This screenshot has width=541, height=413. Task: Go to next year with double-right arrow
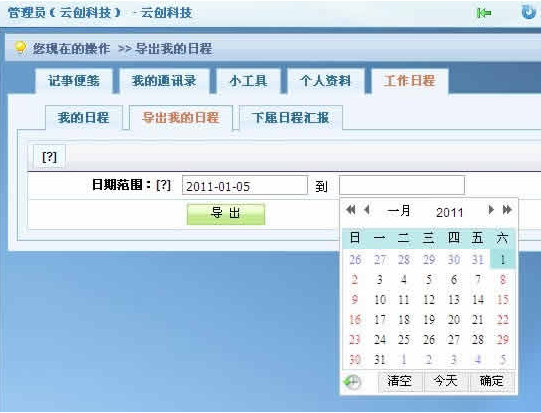(507, 209)
